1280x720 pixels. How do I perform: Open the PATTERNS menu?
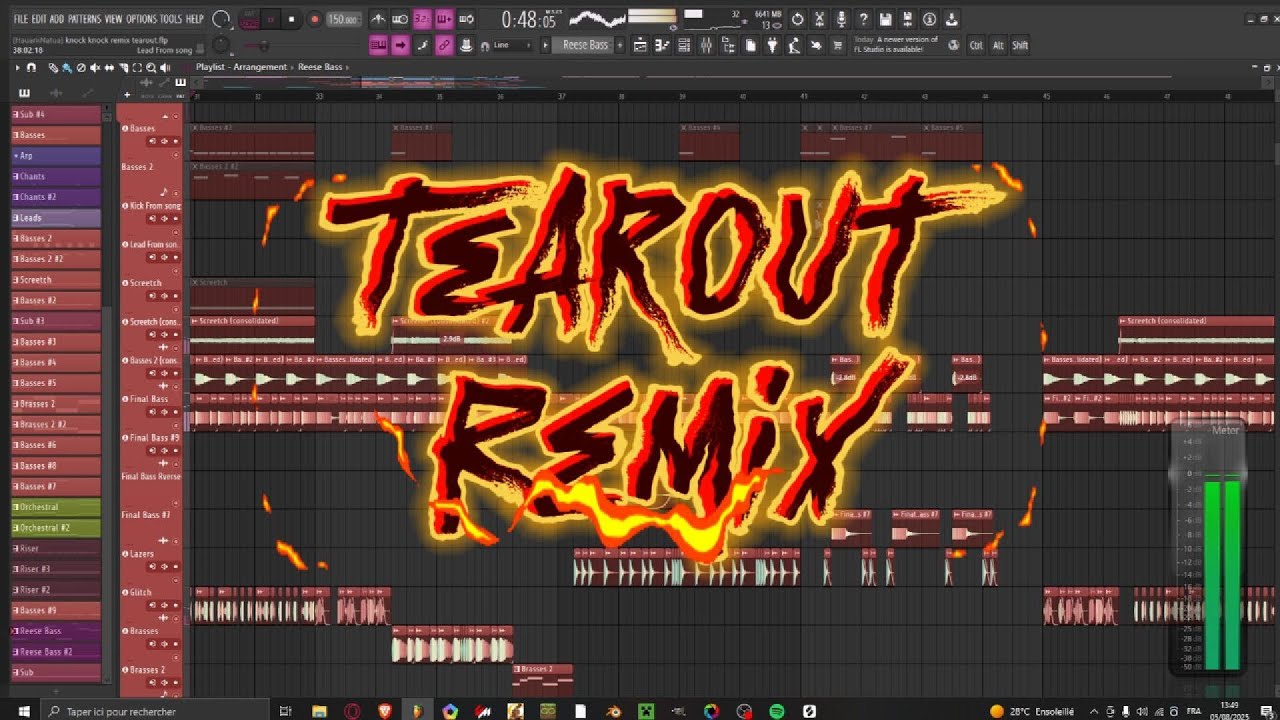(85, 19)
